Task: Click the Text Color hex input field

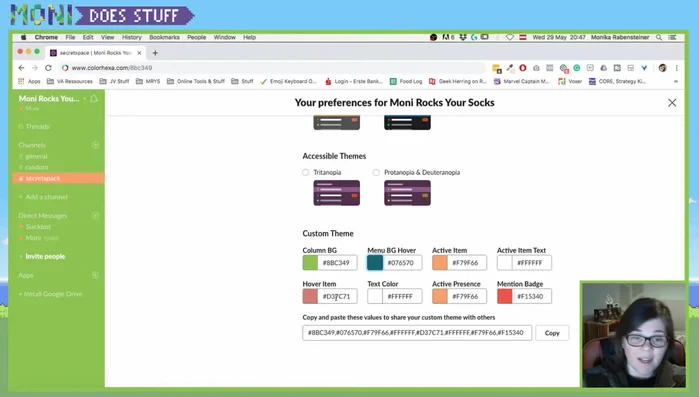Action: point(402,296)
